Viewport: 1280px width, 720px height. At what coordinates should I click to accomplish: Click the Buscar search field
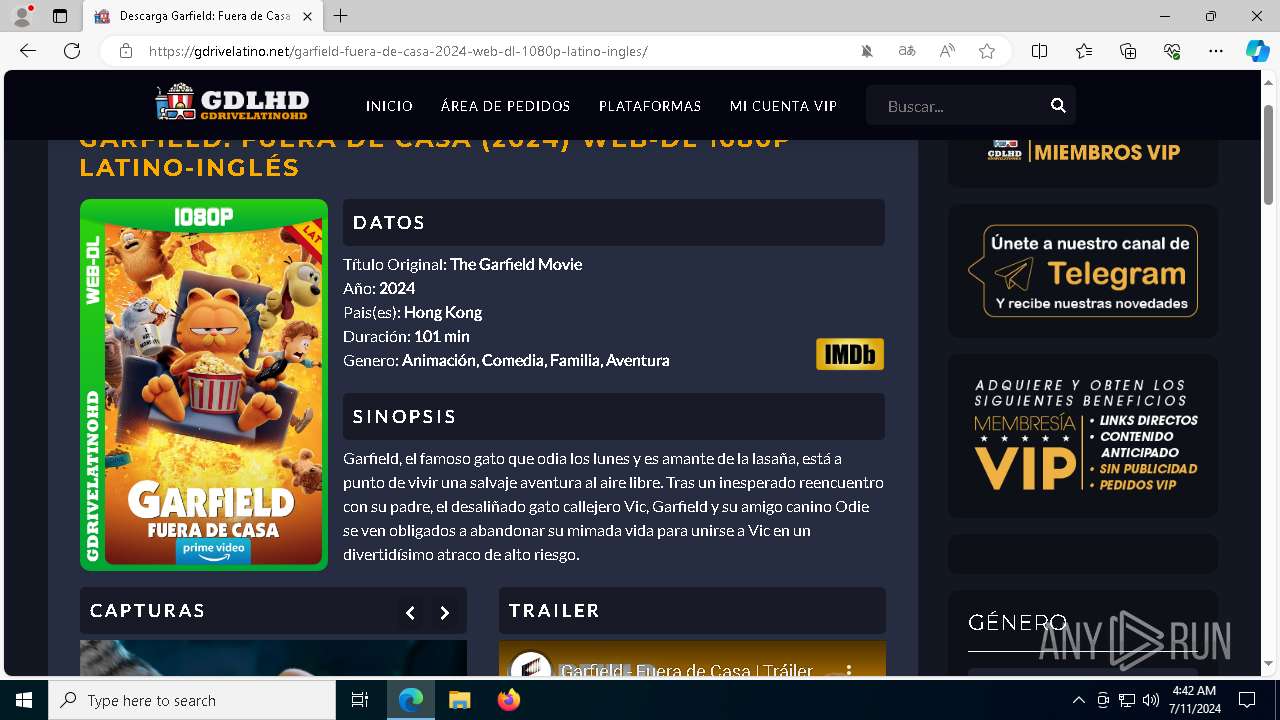click(x=958, y=106)
